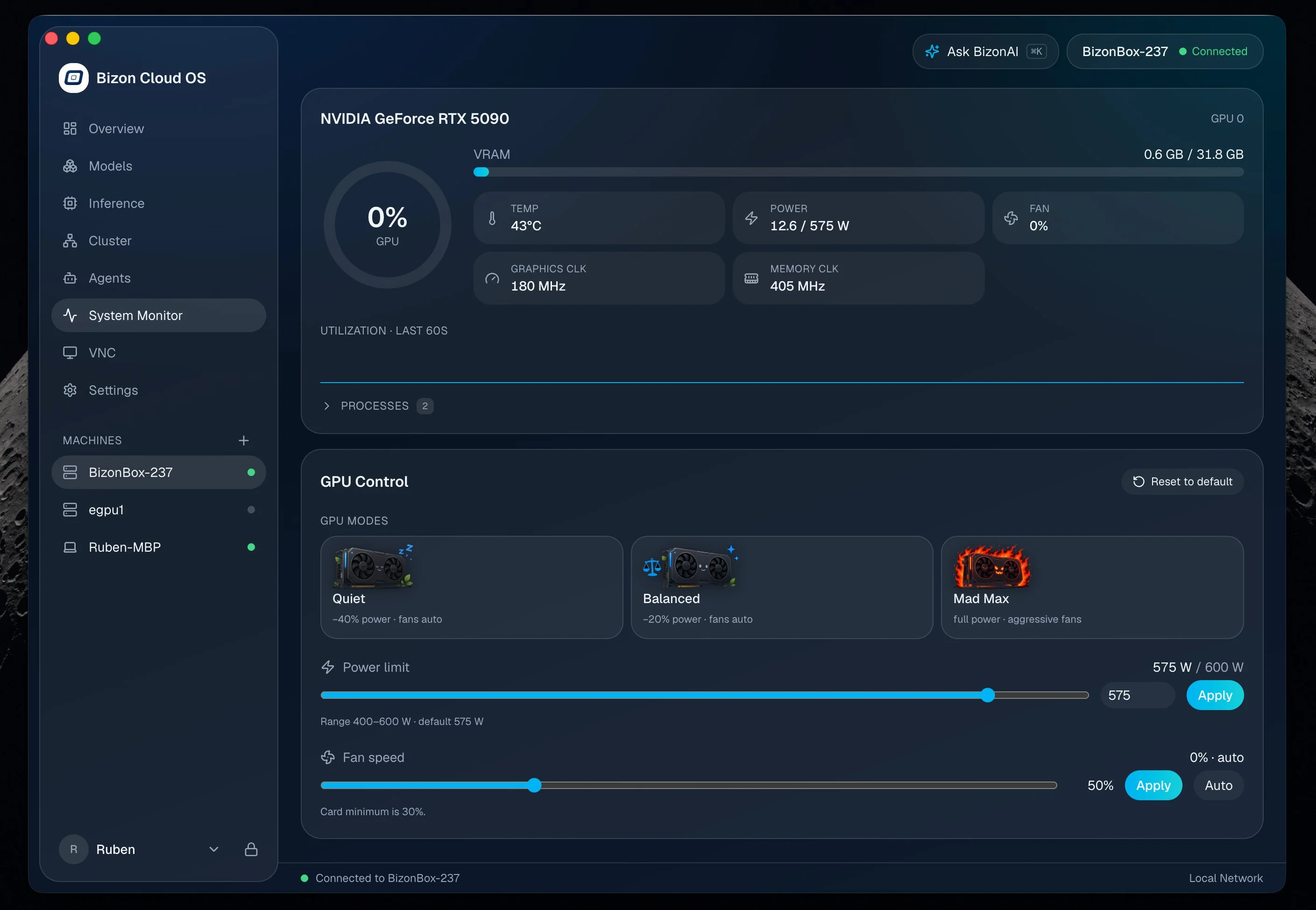
Task: Select the Ruben-MBP machine
Action: click(158, 547)
